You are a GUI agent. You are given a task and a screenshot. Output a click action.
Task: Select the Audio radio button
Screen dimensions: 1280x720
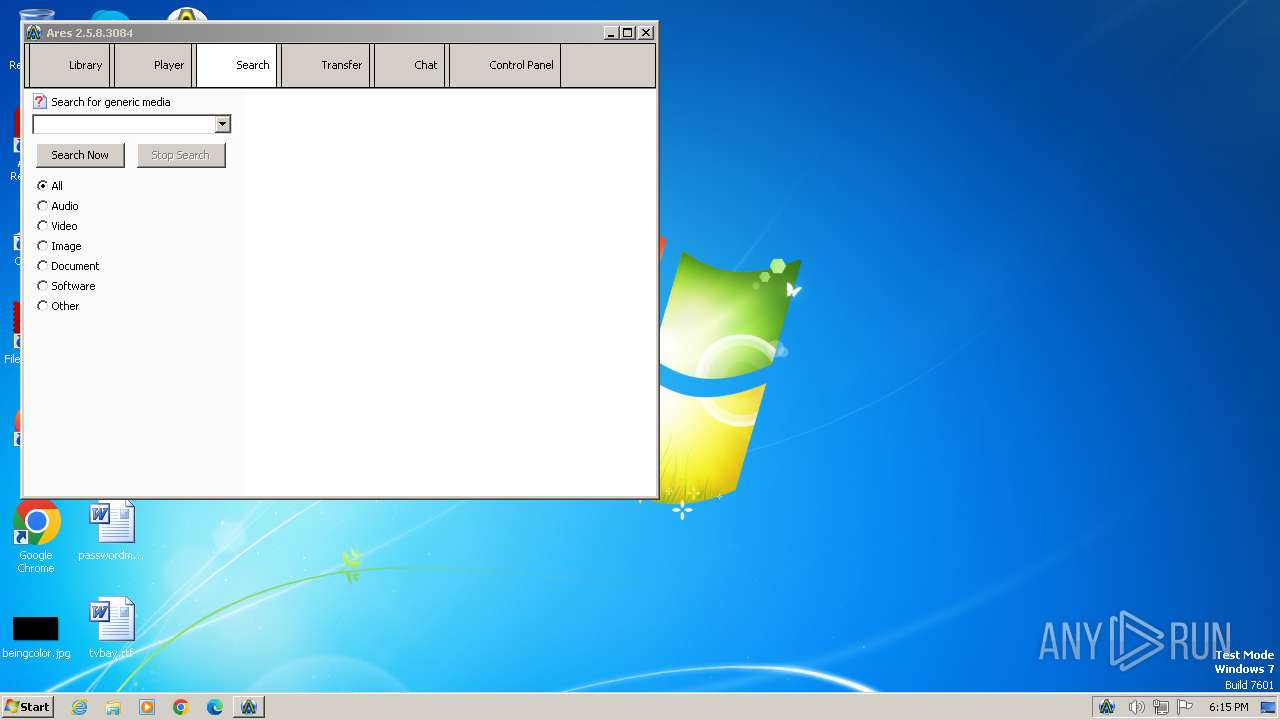(58, 206)
